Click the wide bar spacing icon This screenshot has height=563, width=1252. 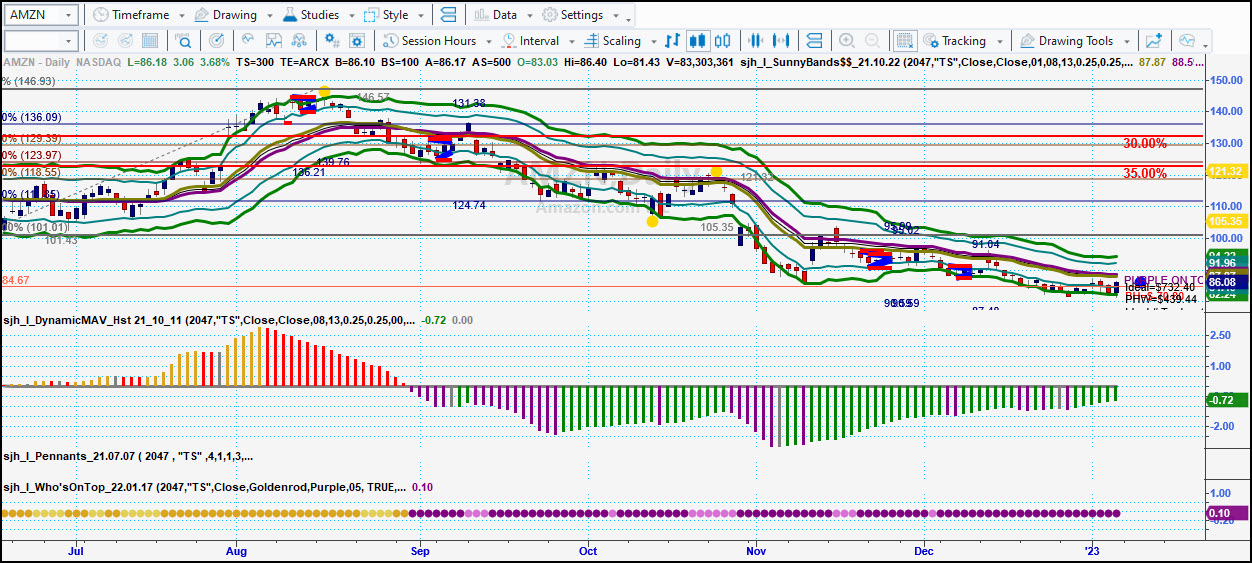(x=782, y=41)
